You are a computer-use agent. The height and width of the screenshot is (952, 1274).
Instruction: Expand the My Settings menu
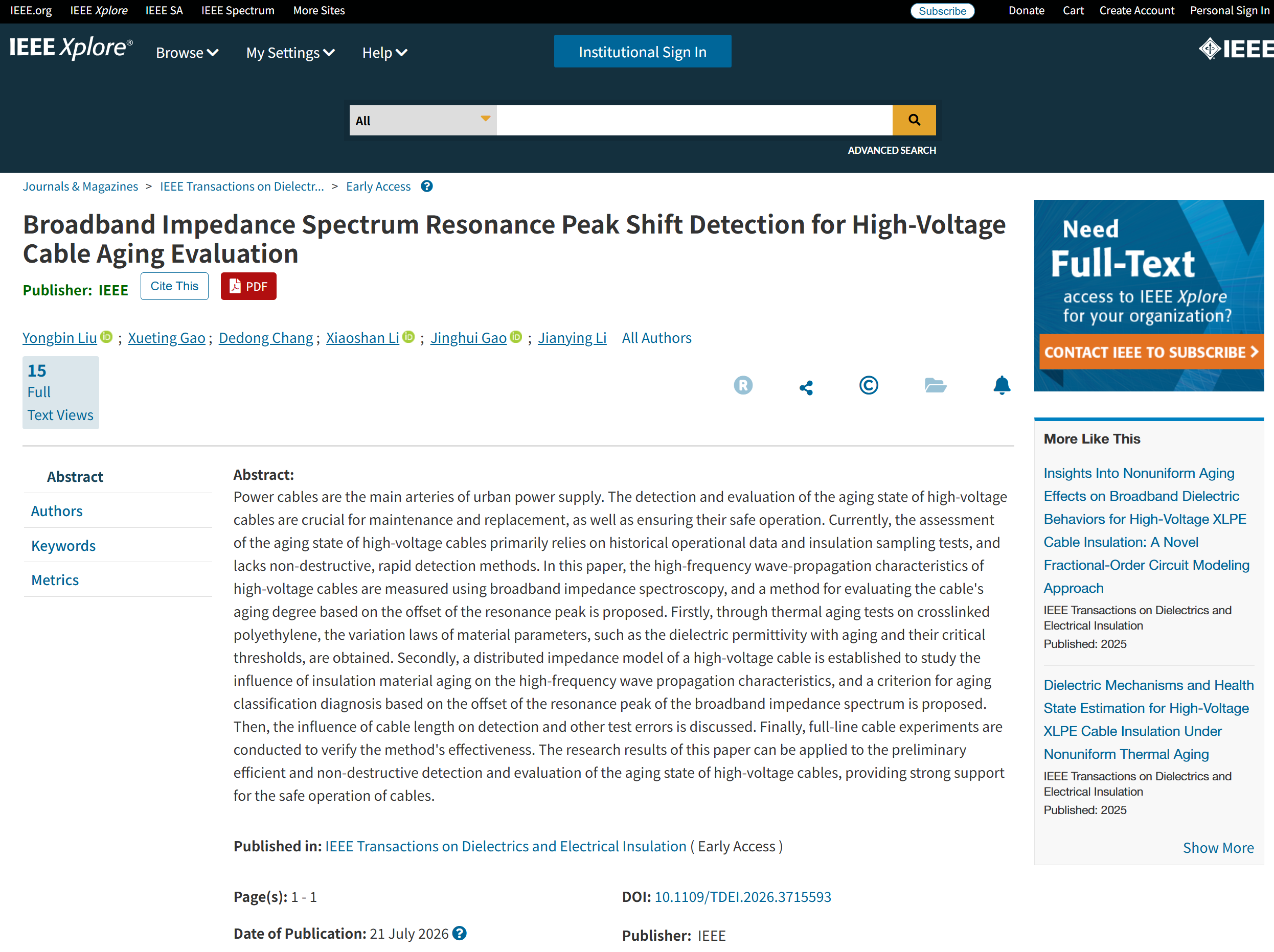click(x=290, y=52)
